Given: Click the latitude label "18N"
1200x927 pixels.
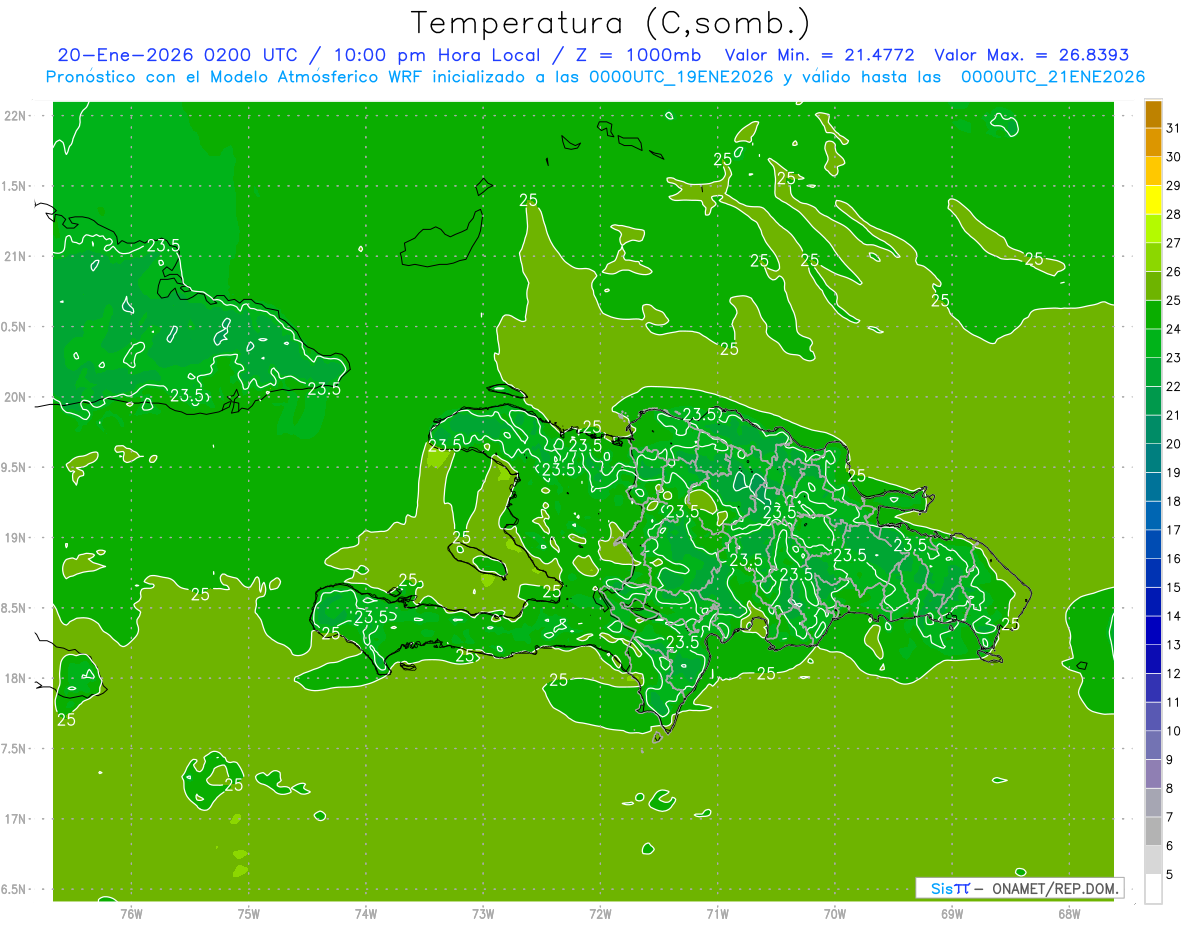Looking at the screenshot, I should (15, 678).
